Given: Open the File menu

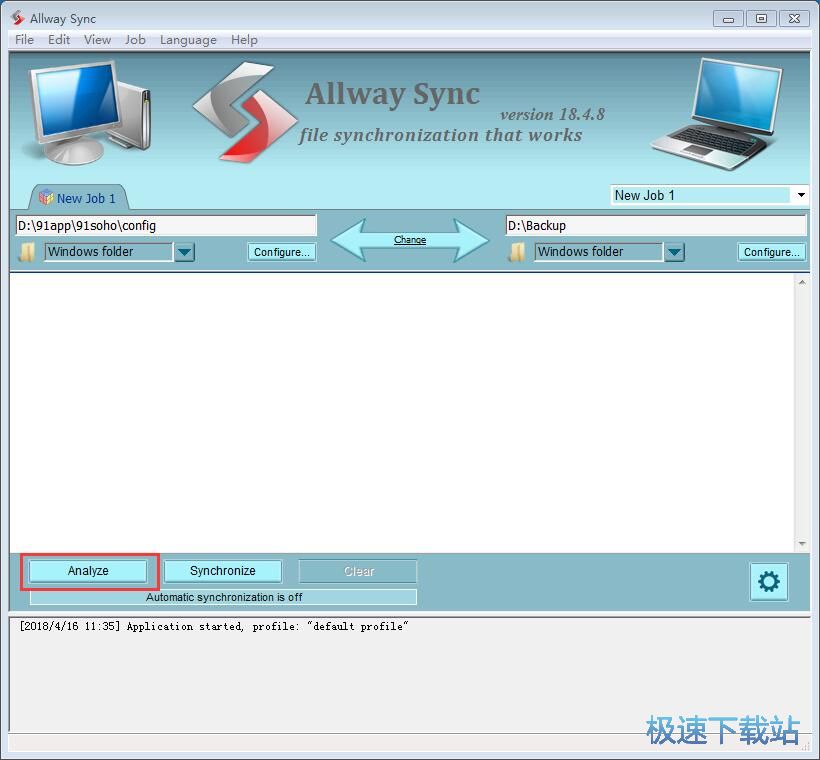Looking at the screenshot, I should (x=24, y=40).
